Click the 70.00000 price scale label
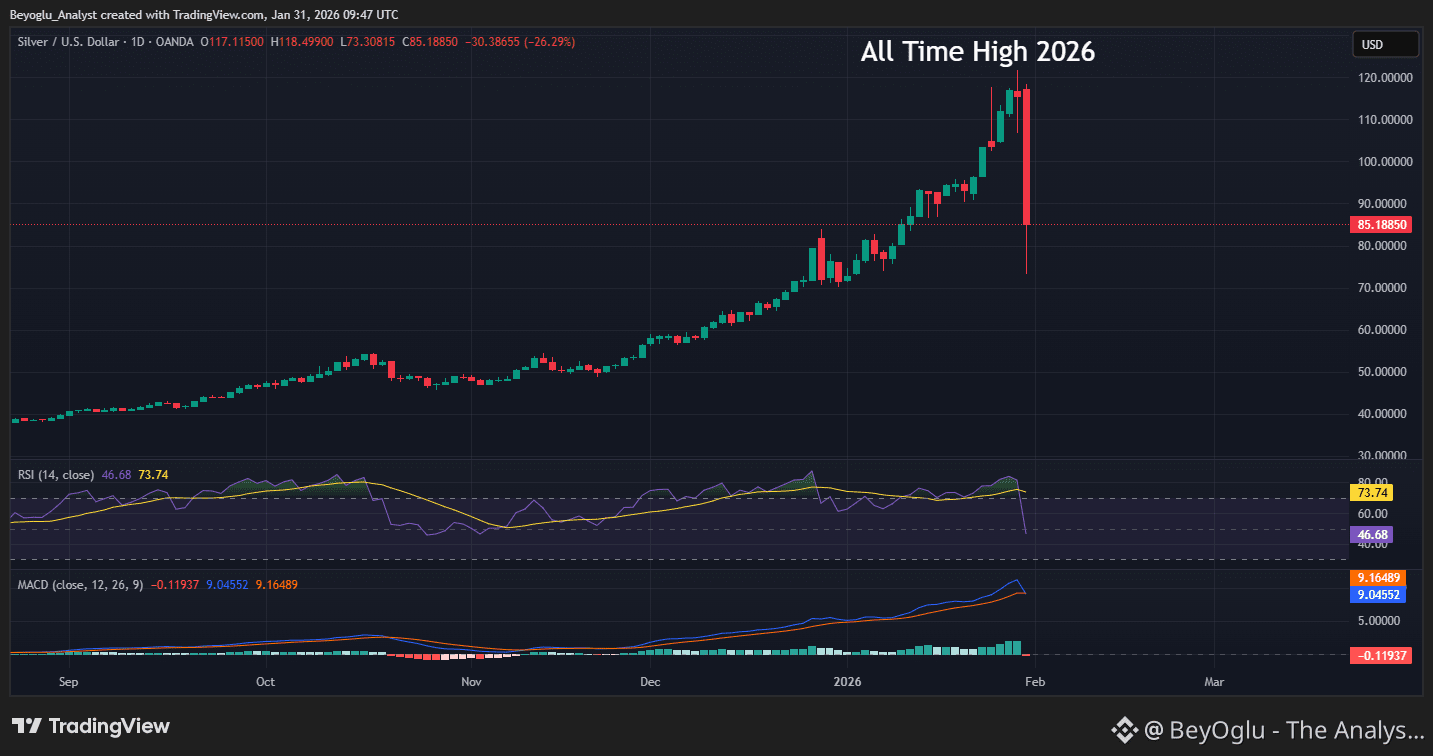The image size is (1433, 756). pos(1382,288)
